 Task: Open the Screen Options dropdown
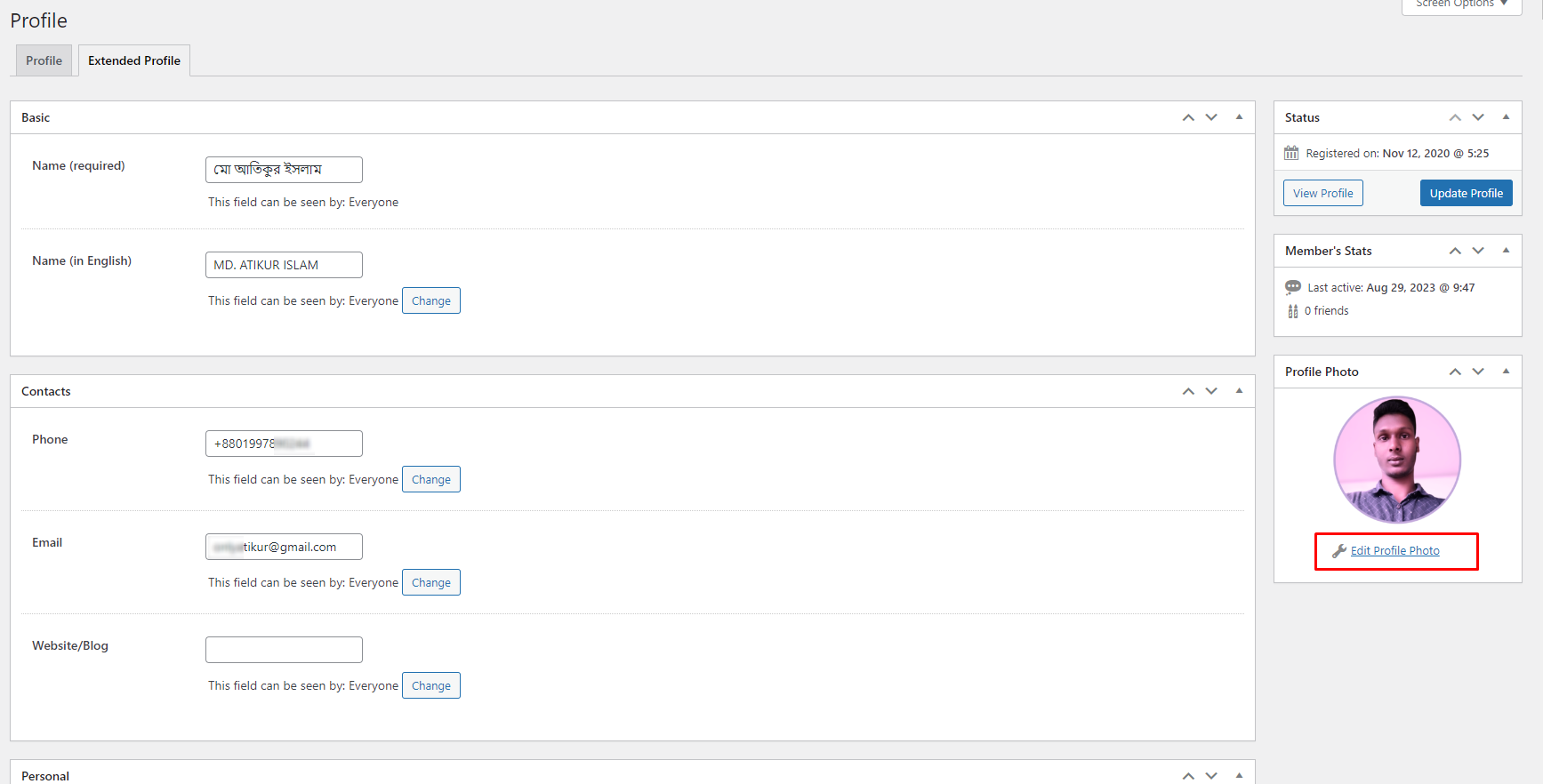[1461, 4]
